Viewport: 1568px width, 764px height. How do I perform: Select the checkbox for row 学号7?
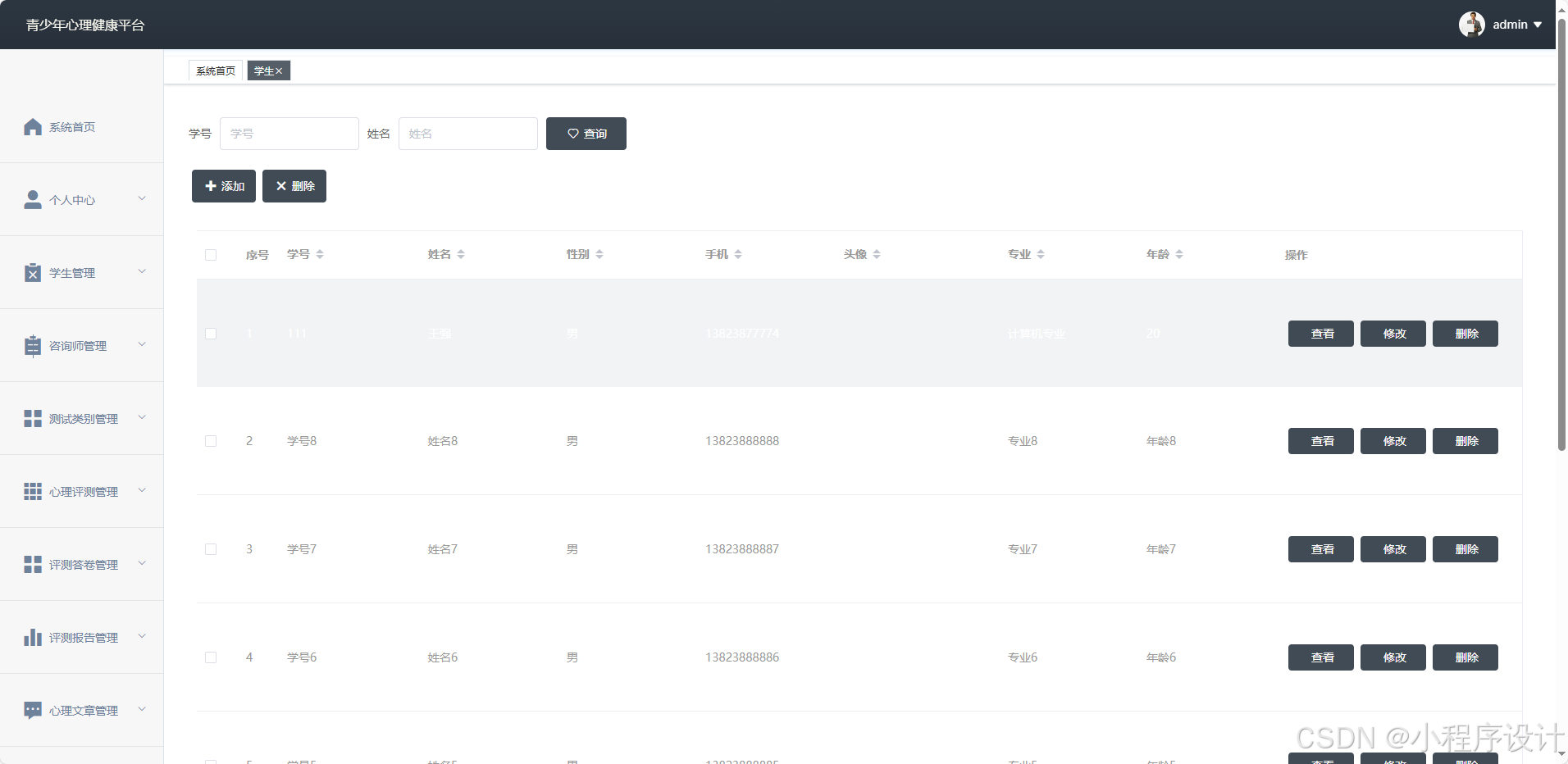point(211,549)
